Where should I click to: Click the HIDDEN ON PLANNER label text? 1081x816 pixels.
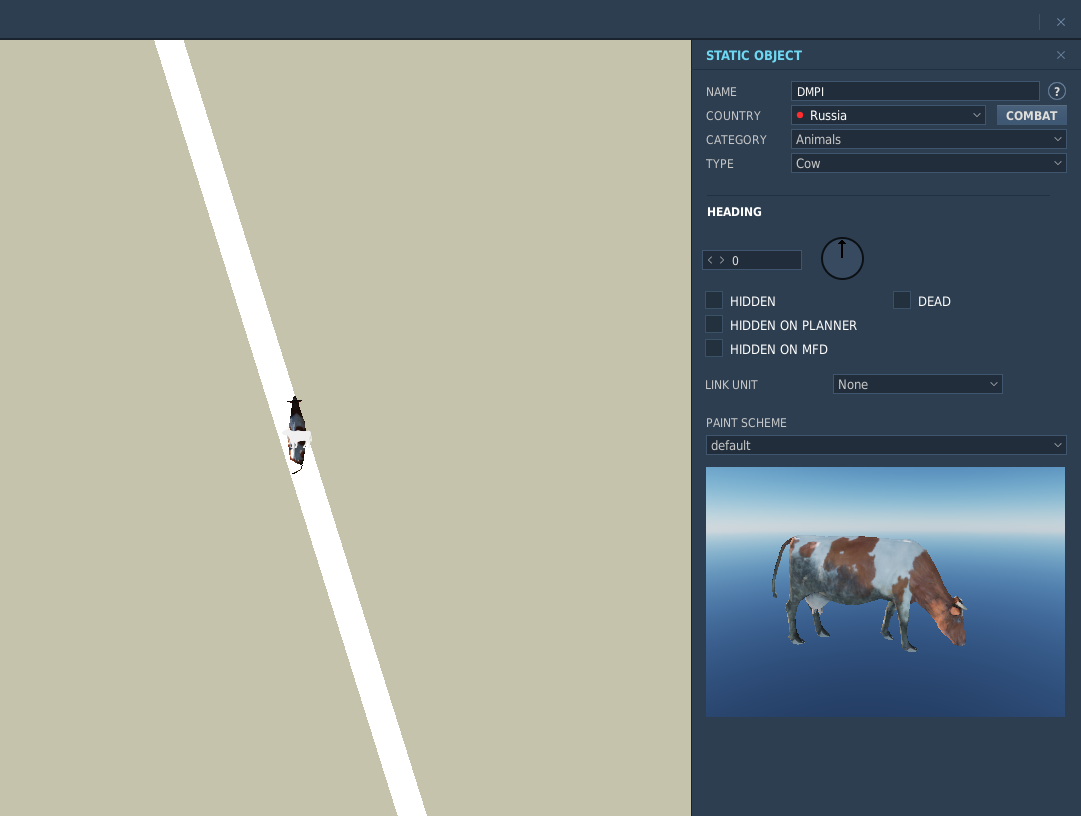pos(793,325)
